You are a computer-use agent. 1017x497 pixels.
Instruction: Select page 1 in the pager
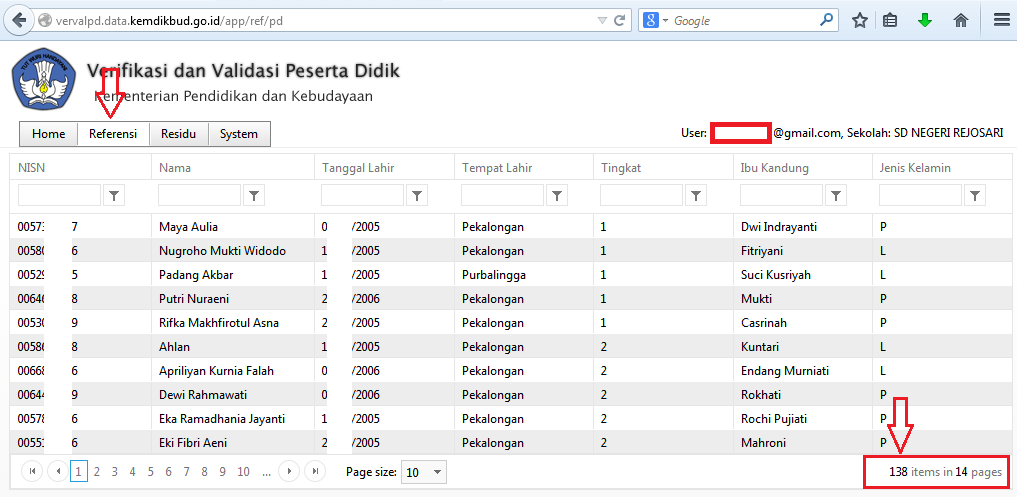78,472
